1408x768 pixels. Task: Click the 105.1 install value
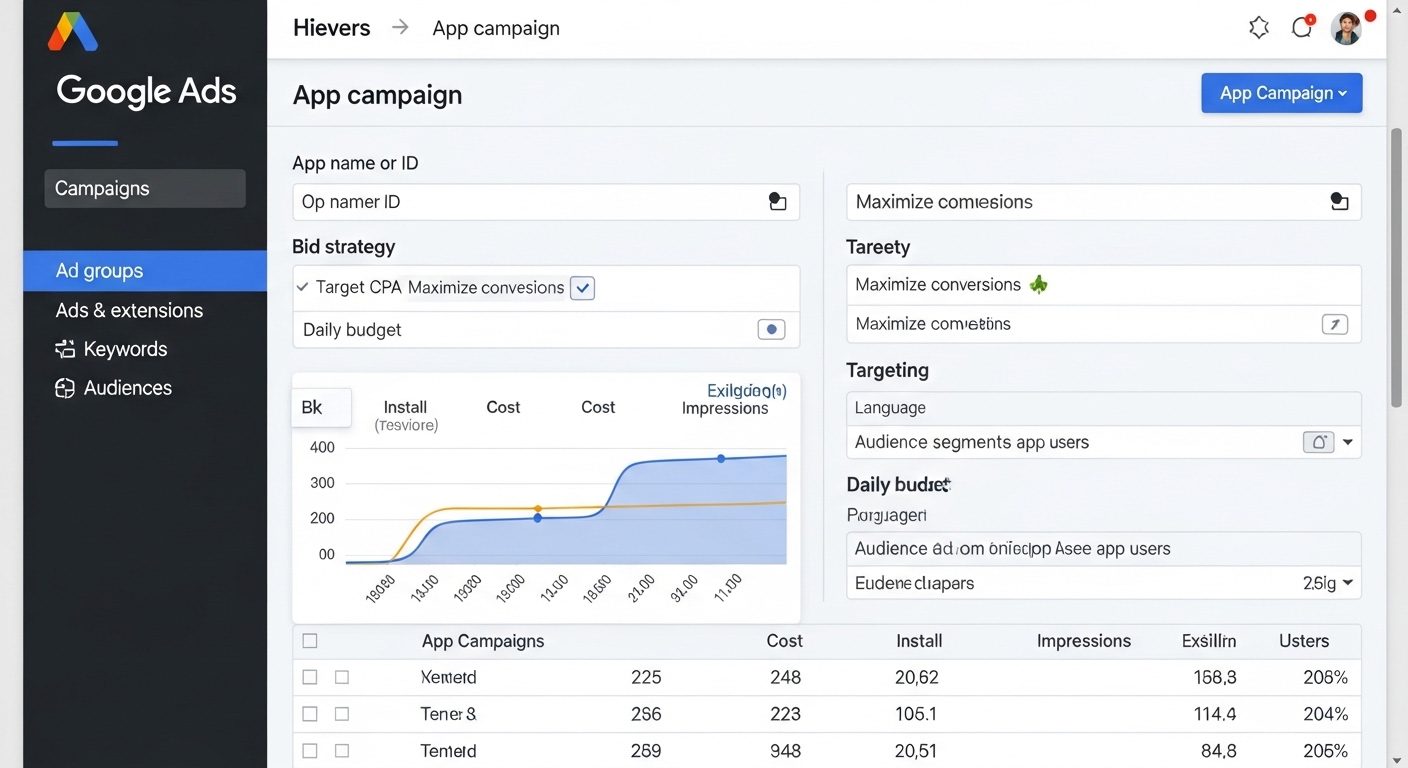(x=917, y=714)
